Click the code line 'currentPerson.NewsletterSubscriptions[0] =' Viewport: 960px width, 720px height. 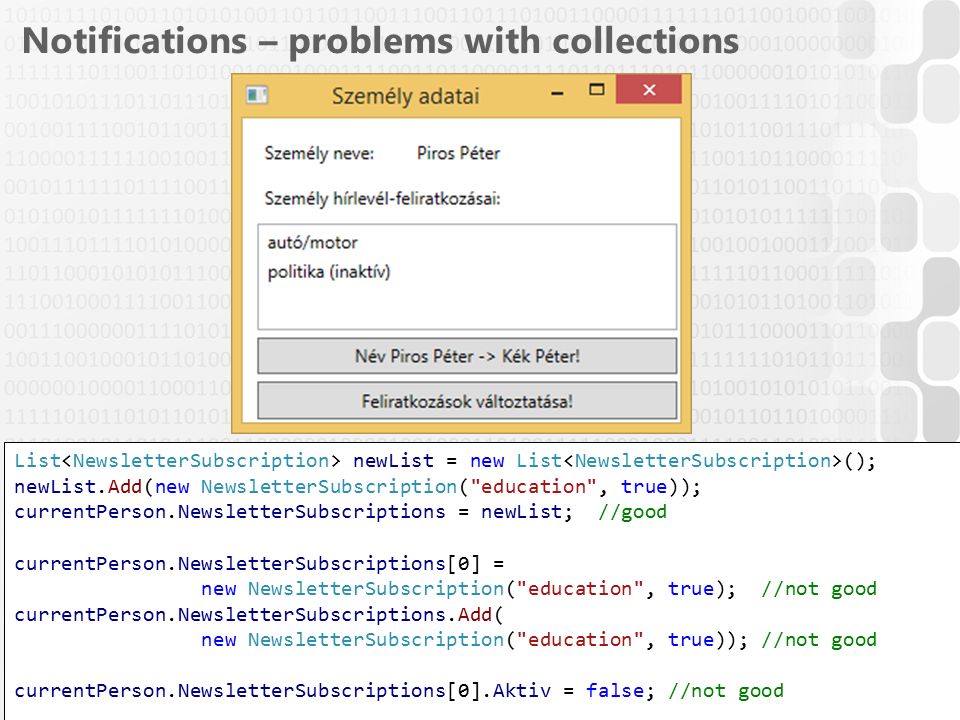(259, 563)
